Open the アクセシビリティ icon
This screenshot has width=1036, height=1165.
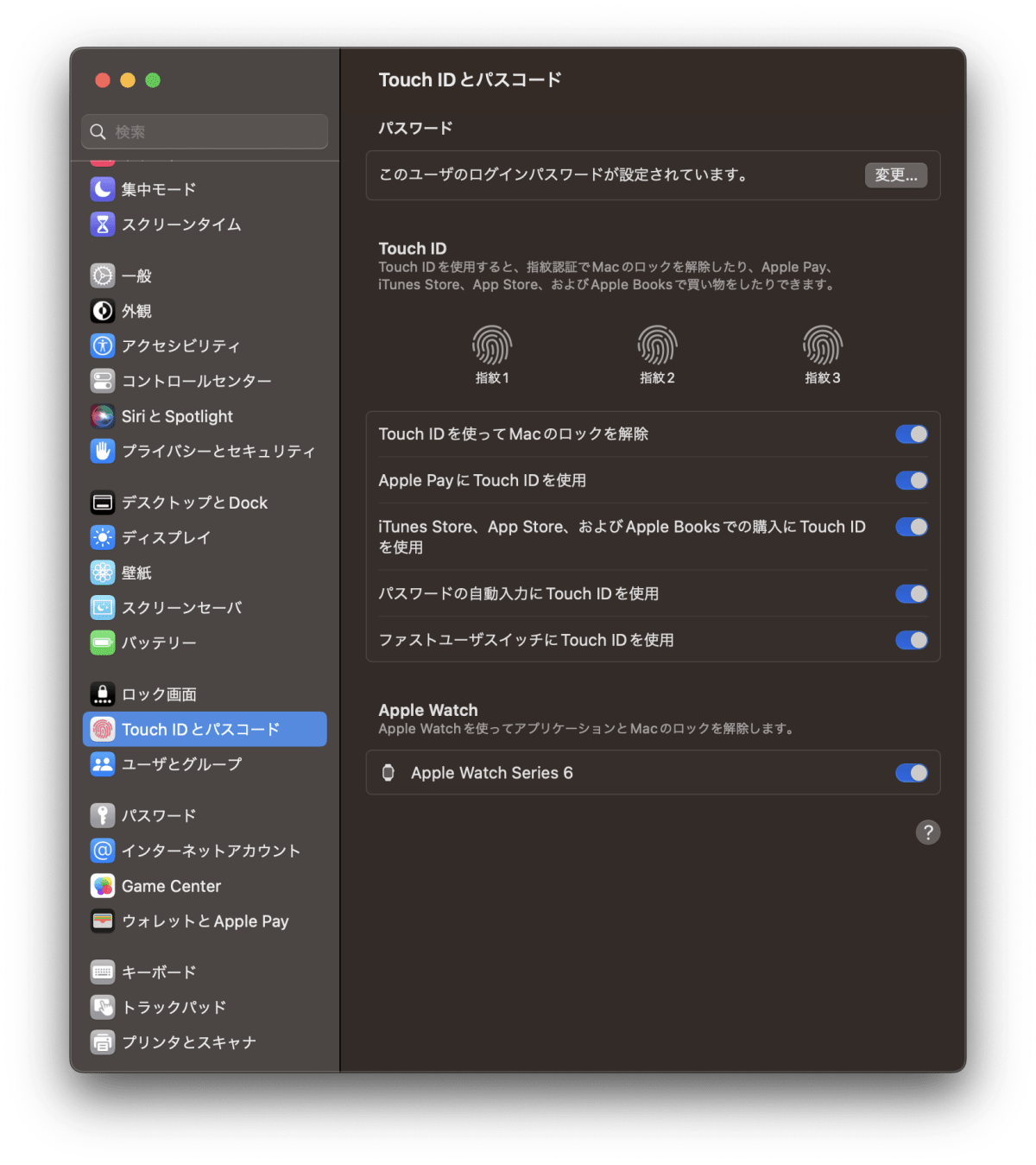[103, 345]
